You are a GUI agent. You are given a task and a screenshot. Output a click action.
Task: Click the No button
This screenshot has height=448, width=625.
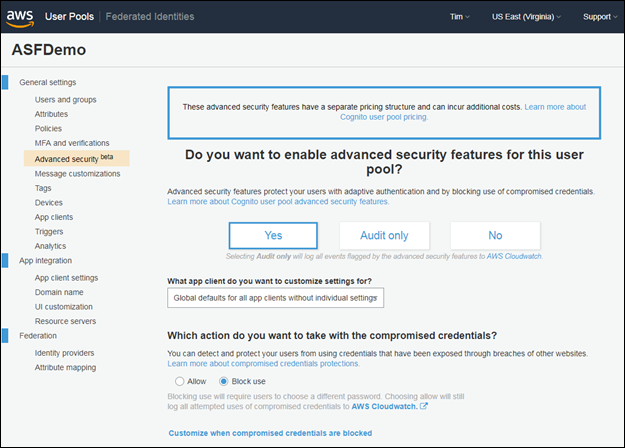(x=495, y=236)
